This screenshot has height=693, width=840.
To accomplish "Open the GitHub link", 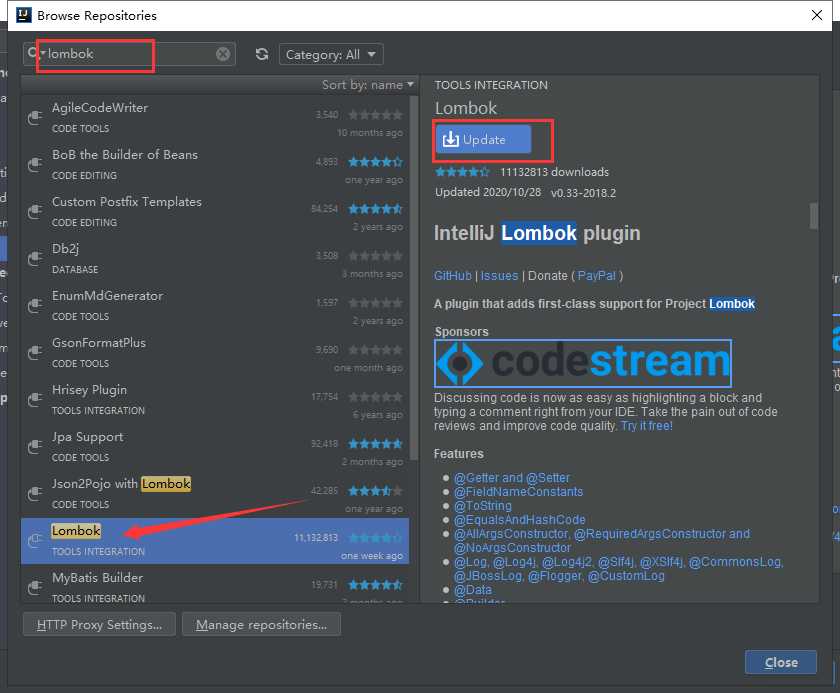I will [x=453, y=276].
